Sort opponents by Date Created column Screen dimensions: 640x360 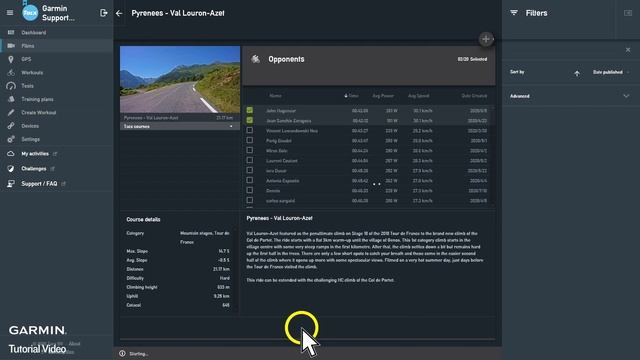(474, 96)
